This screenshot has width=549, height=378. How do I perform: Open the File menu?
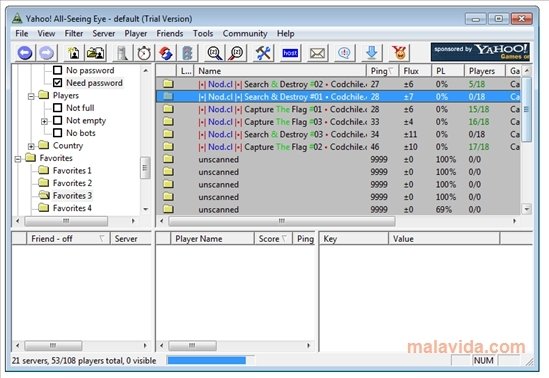click(22, 34)
